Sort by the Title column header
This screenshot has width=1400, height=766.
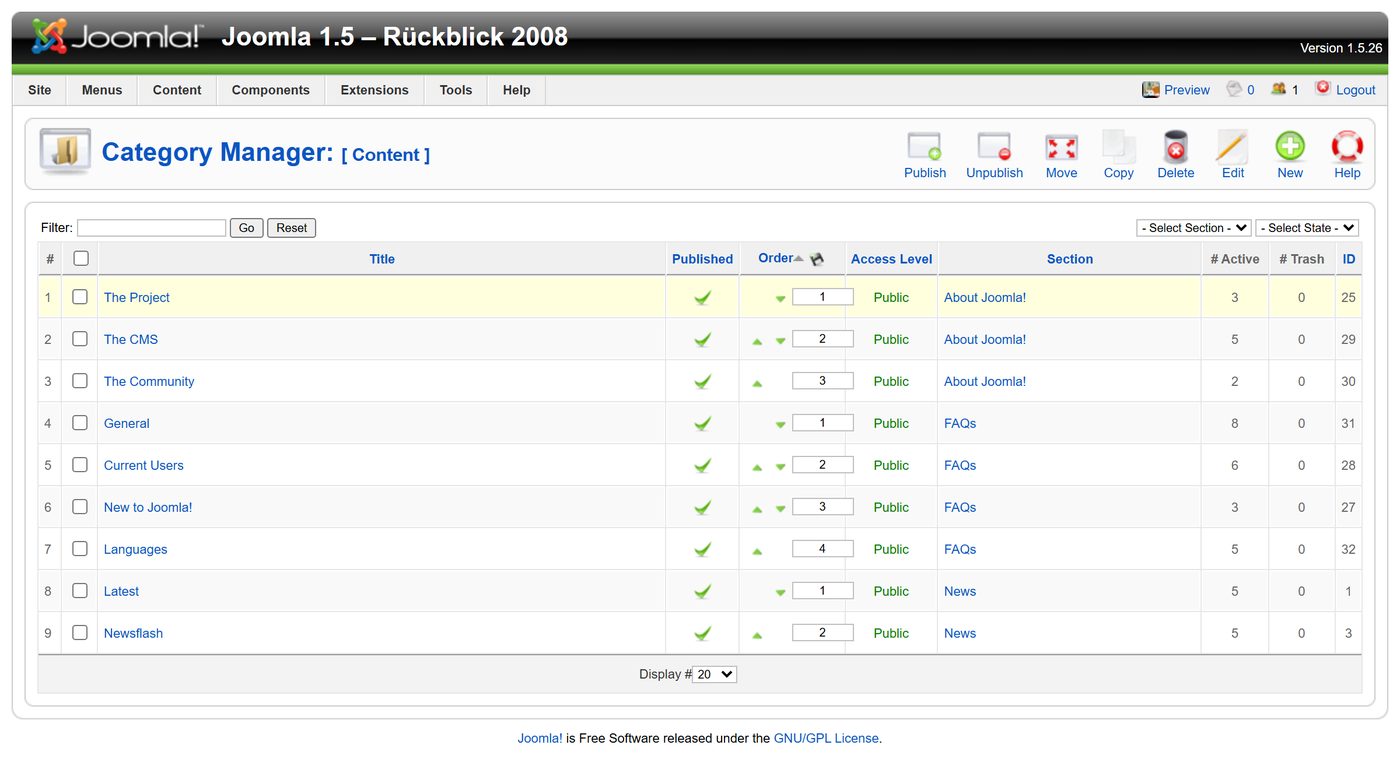[382, 259]
